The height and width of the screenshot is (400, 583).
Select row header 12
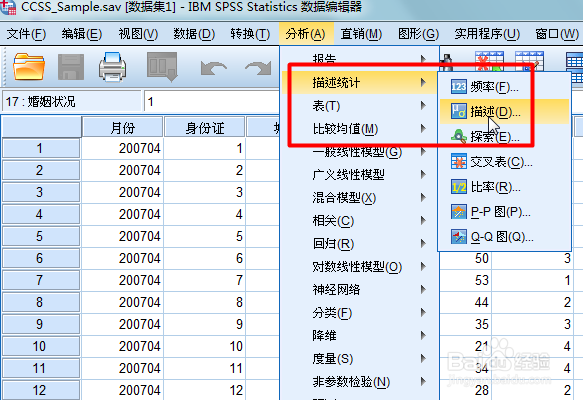pos(41,390)
